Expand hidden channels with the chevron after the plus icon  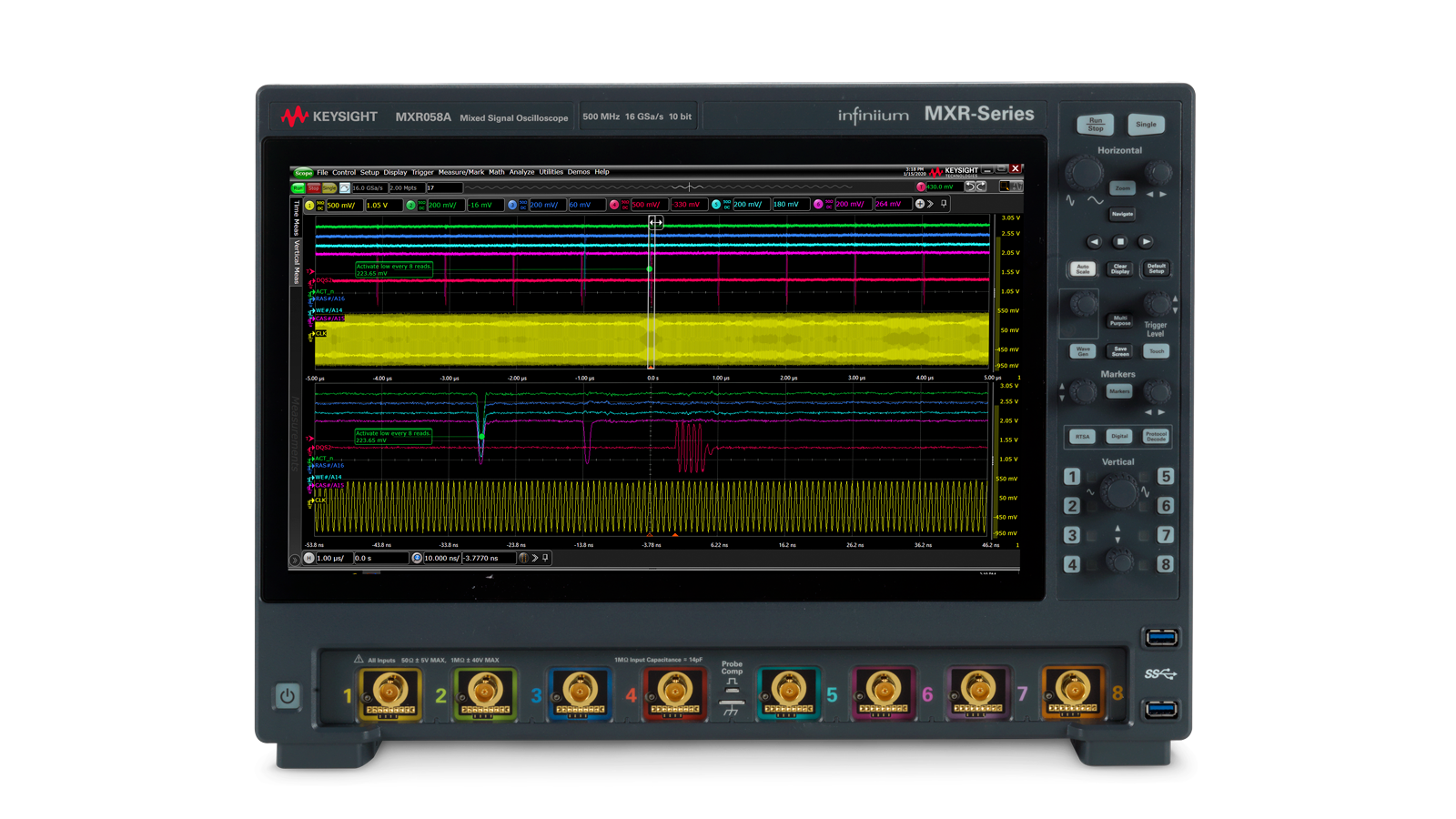(x=931, y=205)
